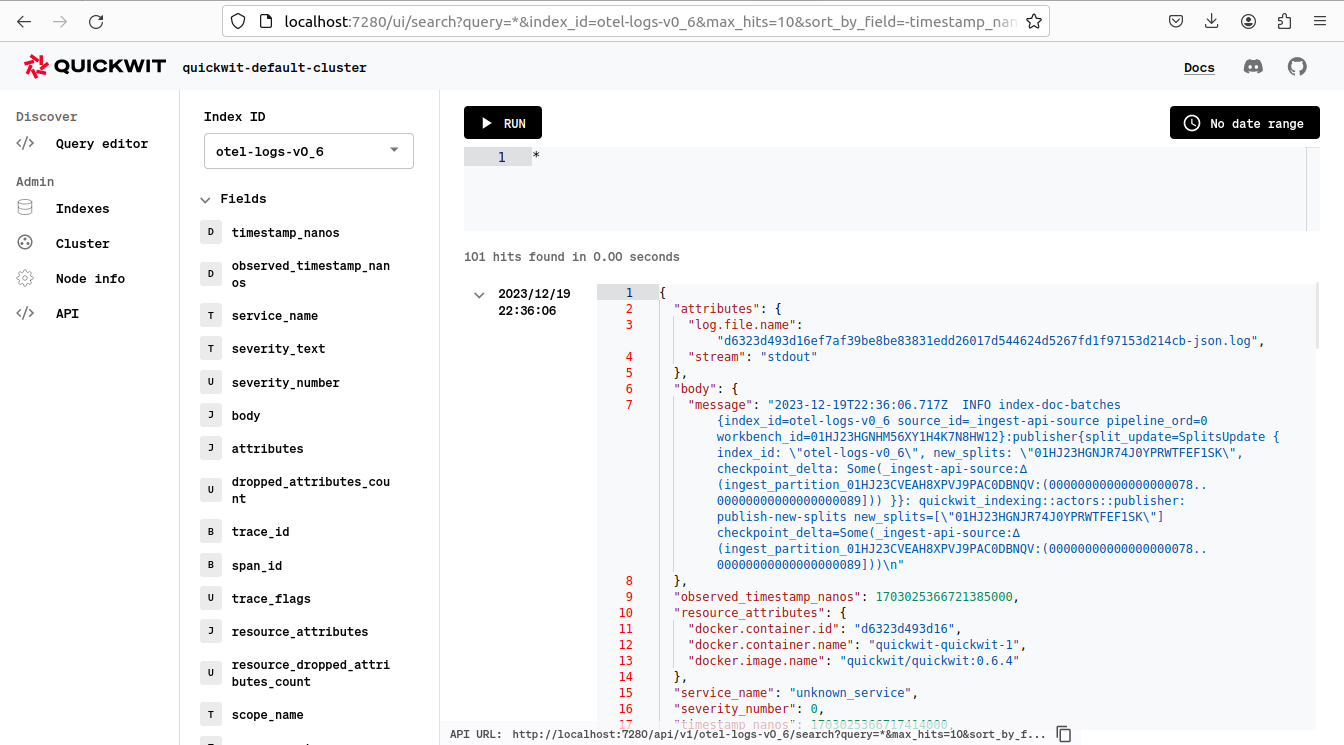Collapse the expanded 2023/12/19 hit row
Image resolution: width=1344 pixels, height=745 pixels.
click(479, 294)
